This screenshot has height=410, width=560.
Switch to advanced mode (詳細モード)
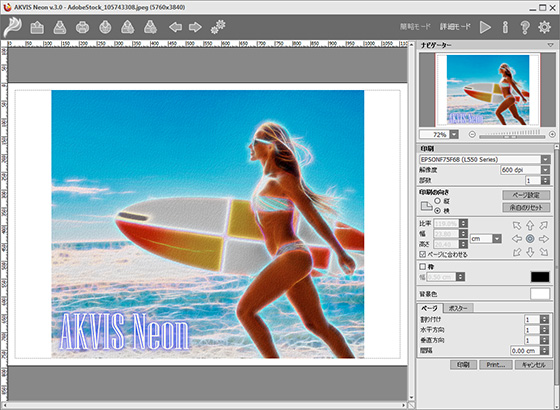click(x=455, y=27)
